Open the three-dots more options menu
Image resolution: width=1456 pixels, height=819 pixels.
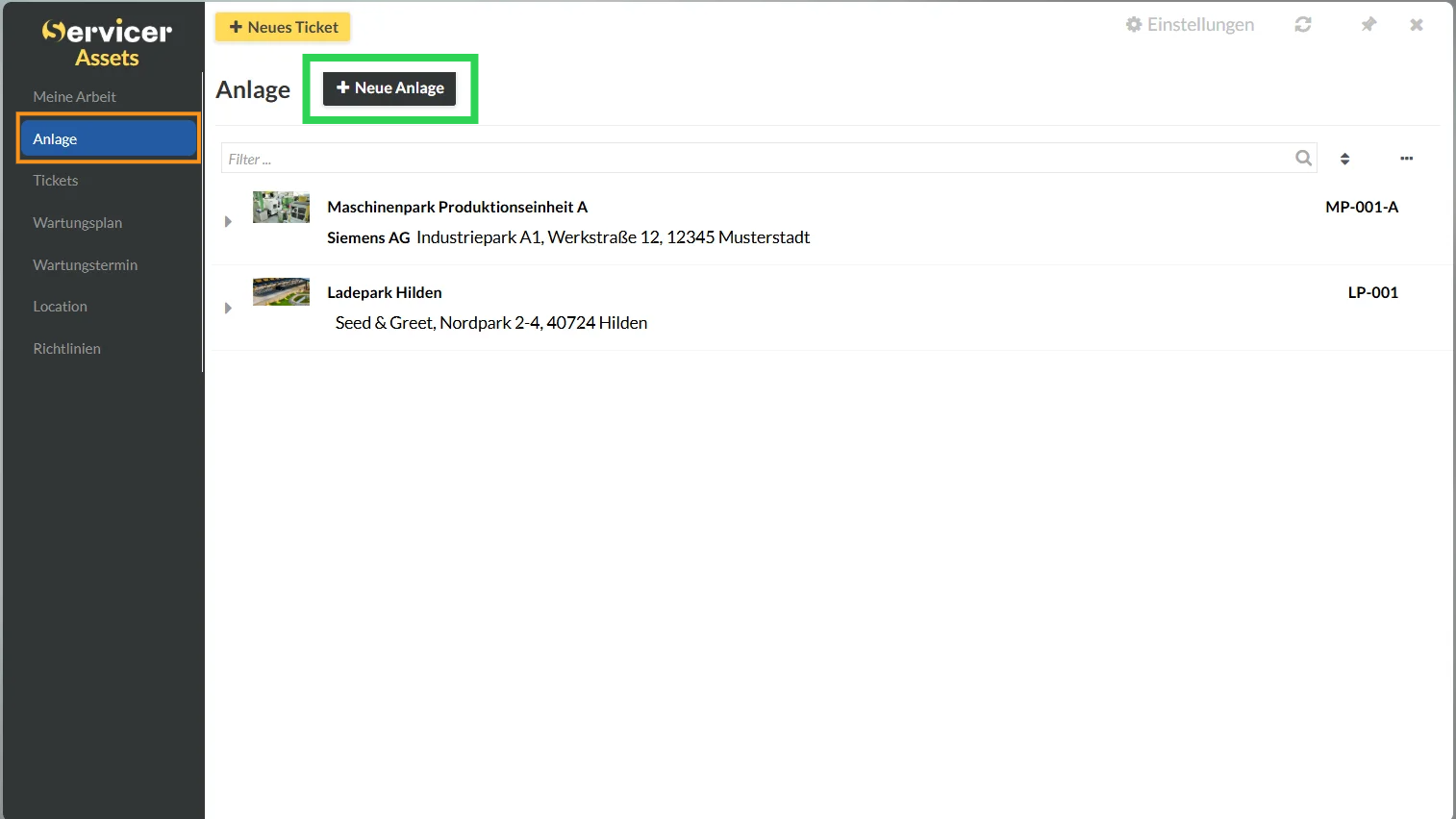tap(1406, 159)
